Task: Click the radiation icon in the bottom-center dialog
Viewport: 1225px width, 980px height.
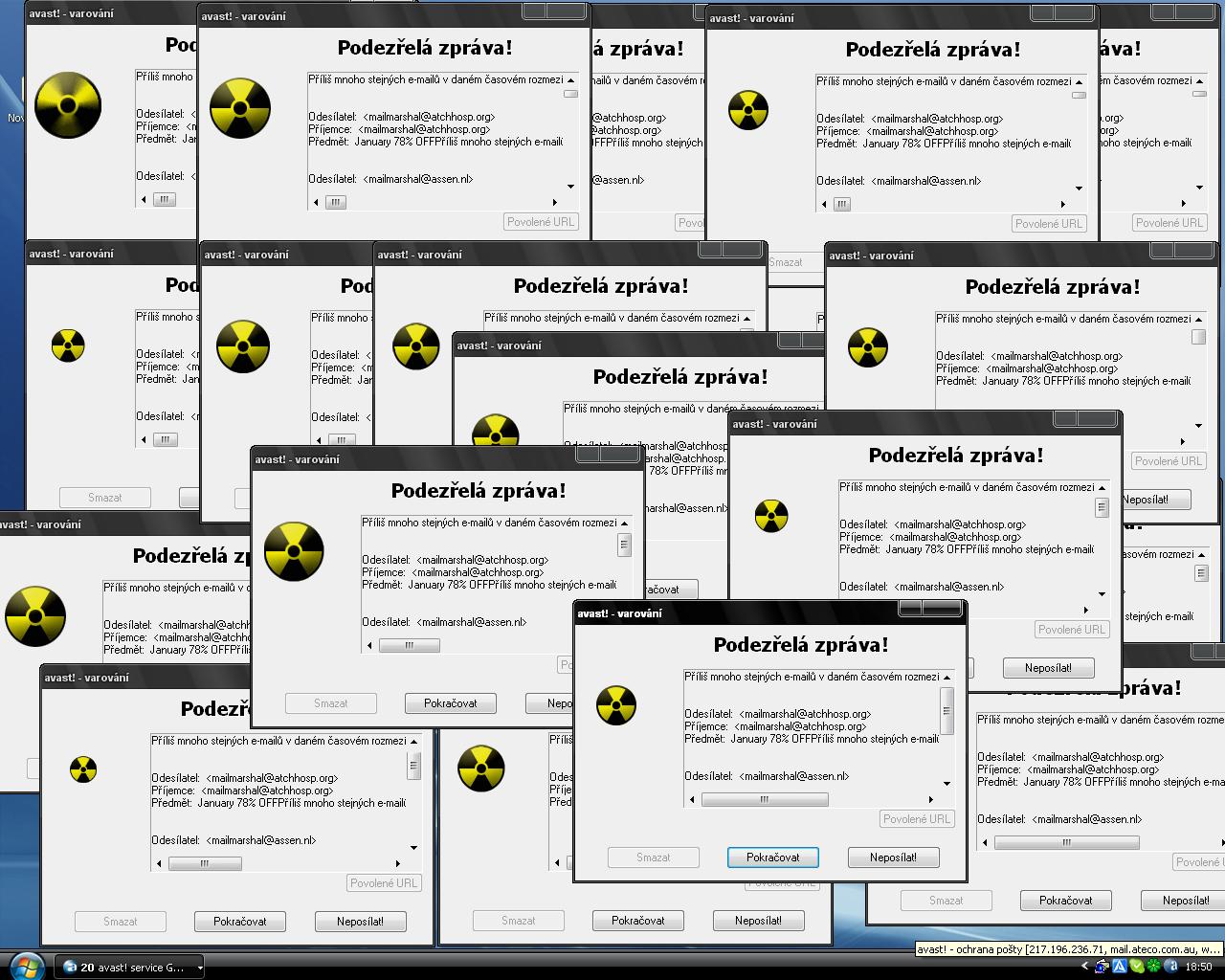Action: click(x=481, y=768)
